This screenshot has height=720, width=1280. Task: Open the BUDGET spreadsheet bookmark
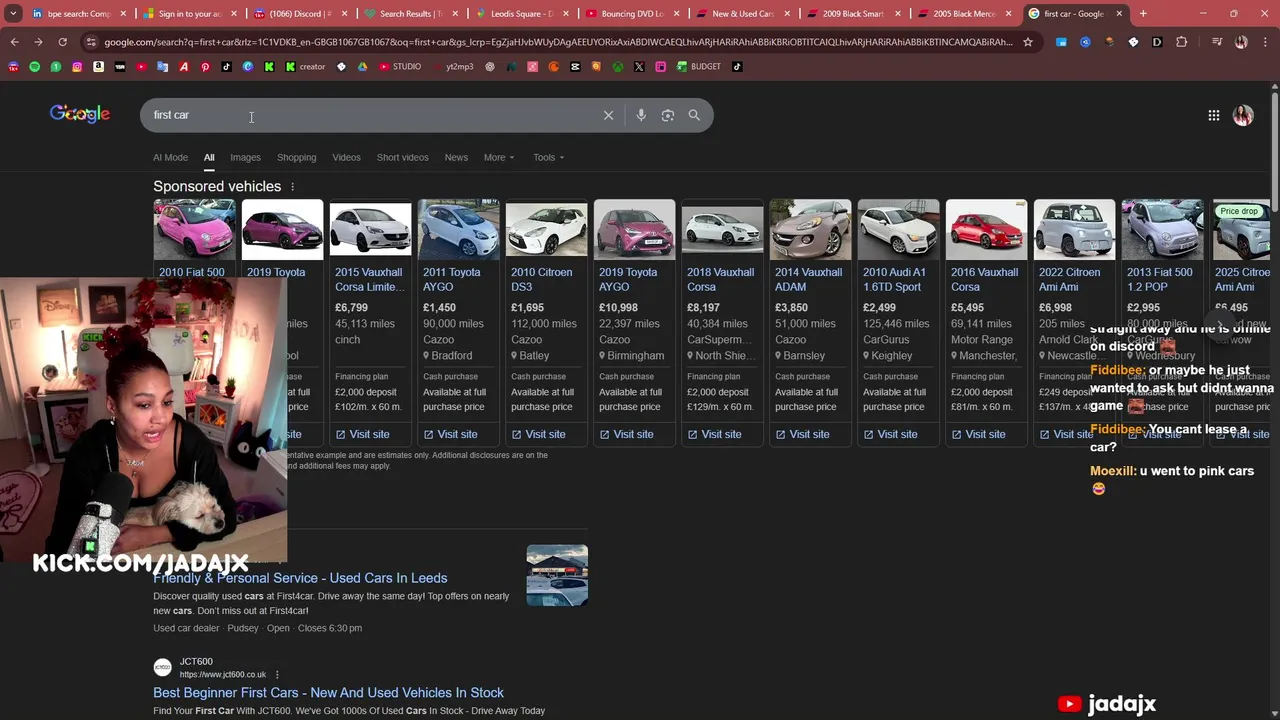pyautogui.click(x=698, y=66)
